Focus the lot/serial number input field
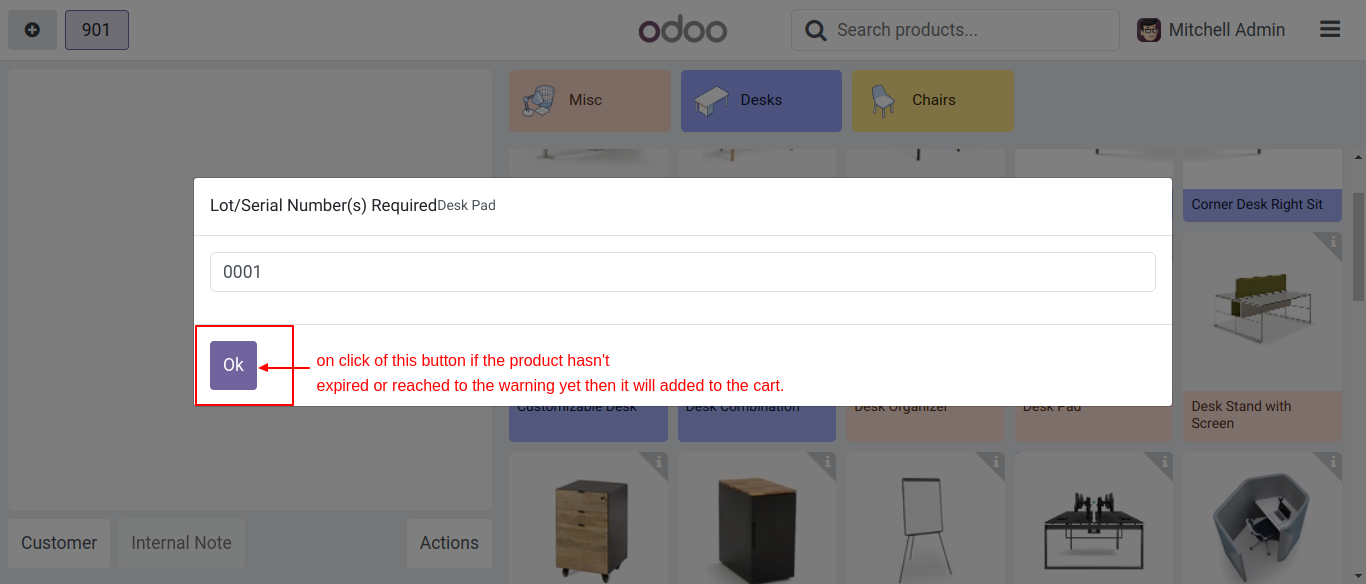The image size is (1366, 584). click(682, 272)
